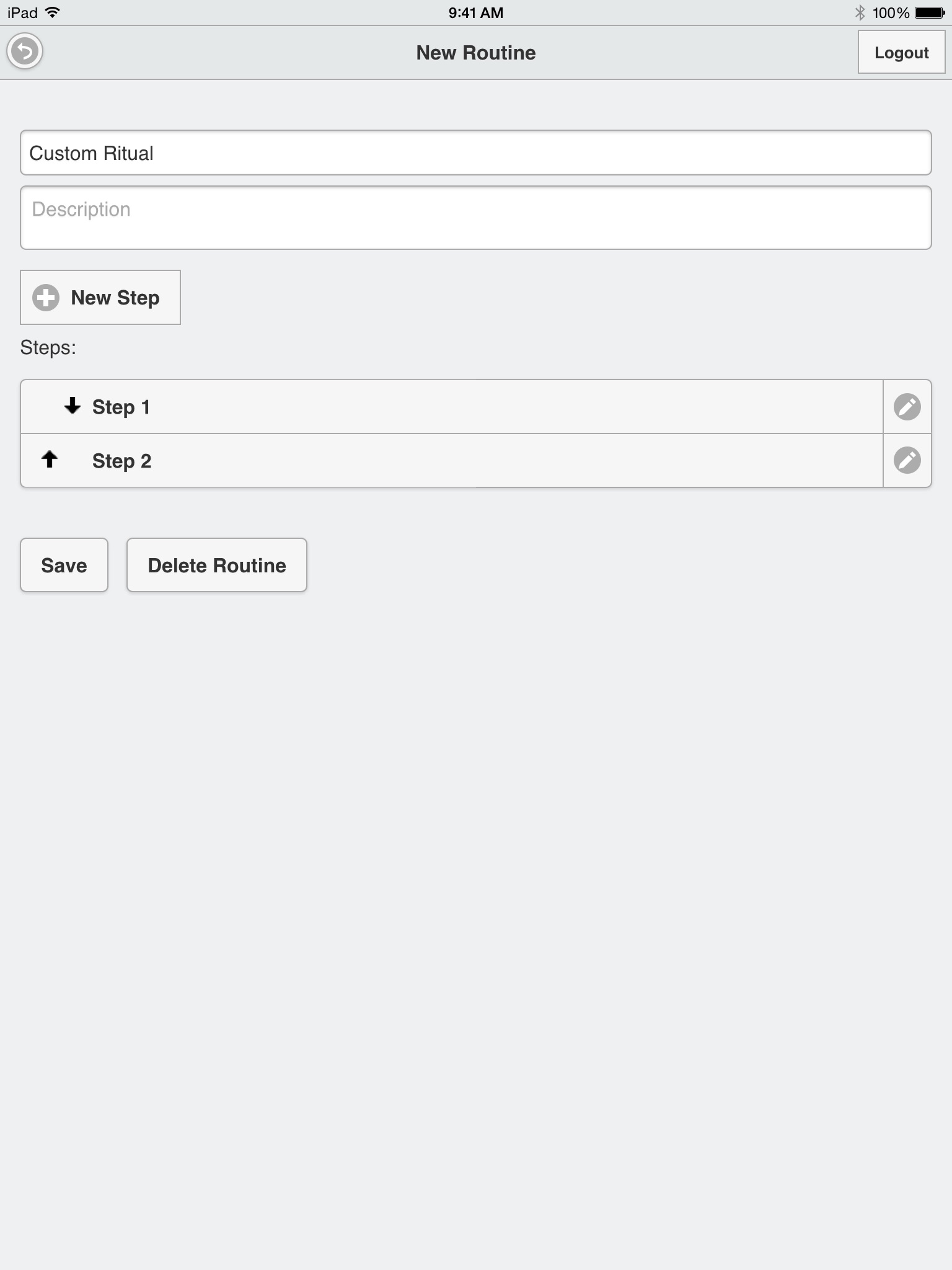Click into the Description field
Image resolution: width=952 pixels, height=1270 pixels.
tap(475, 218)
